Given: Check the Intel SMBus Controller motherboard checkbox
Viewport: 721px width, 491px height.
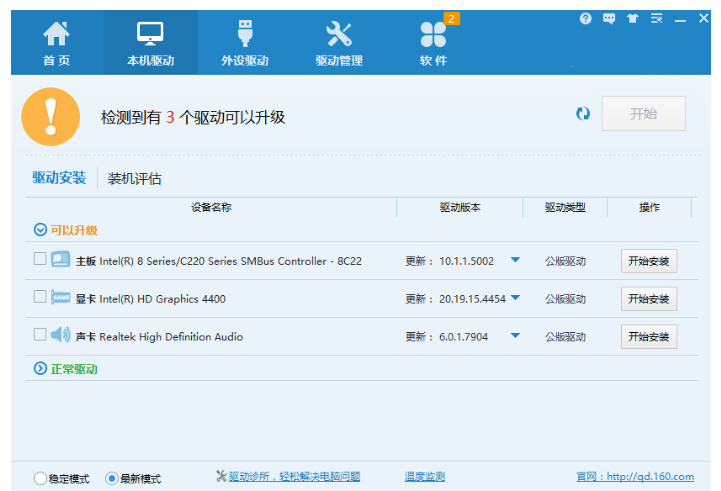Looking at the screenshot, I should 40,259.
